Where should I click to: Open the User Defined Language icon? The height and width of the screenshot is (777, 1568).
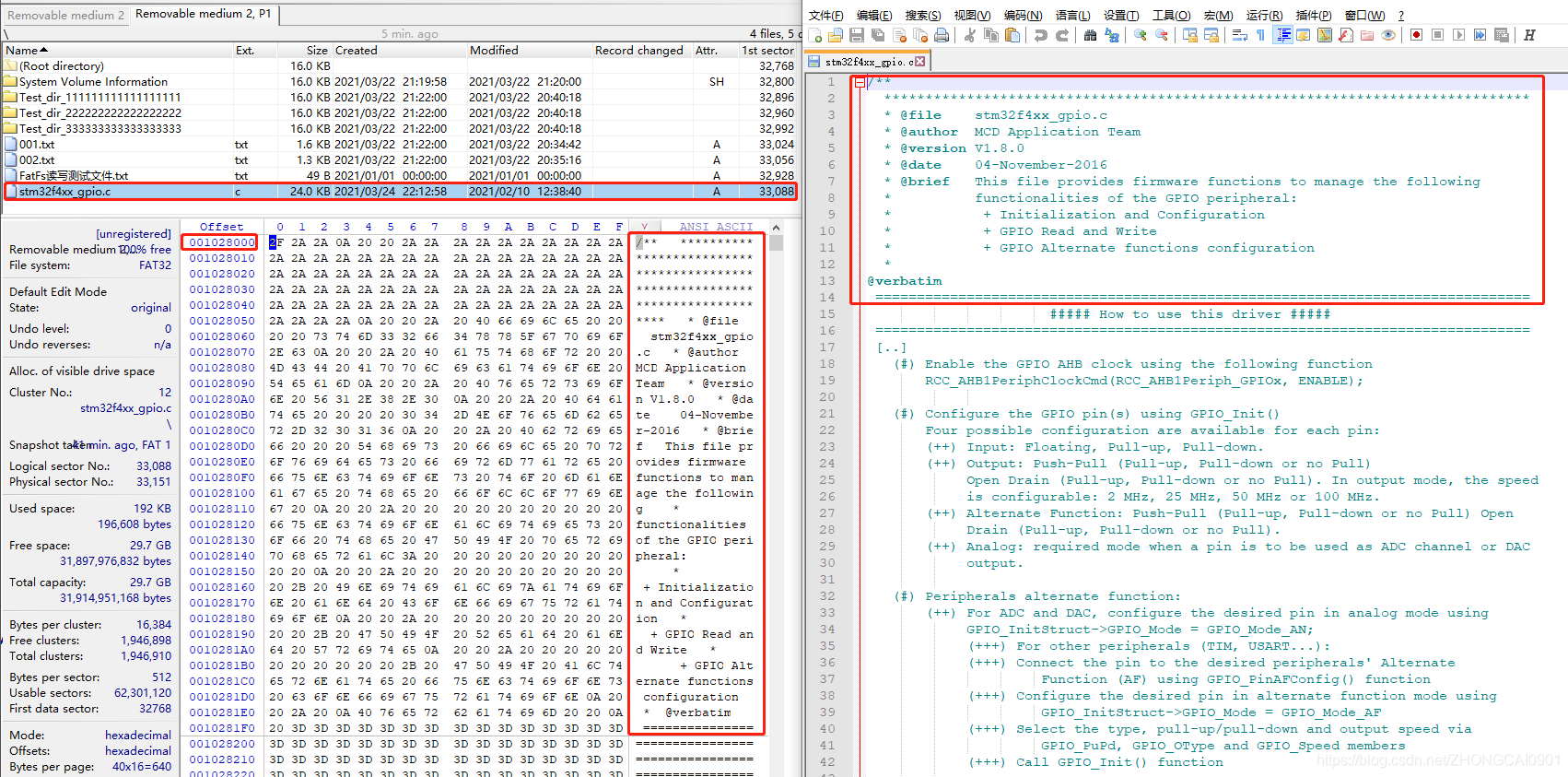click(1304, 35)
